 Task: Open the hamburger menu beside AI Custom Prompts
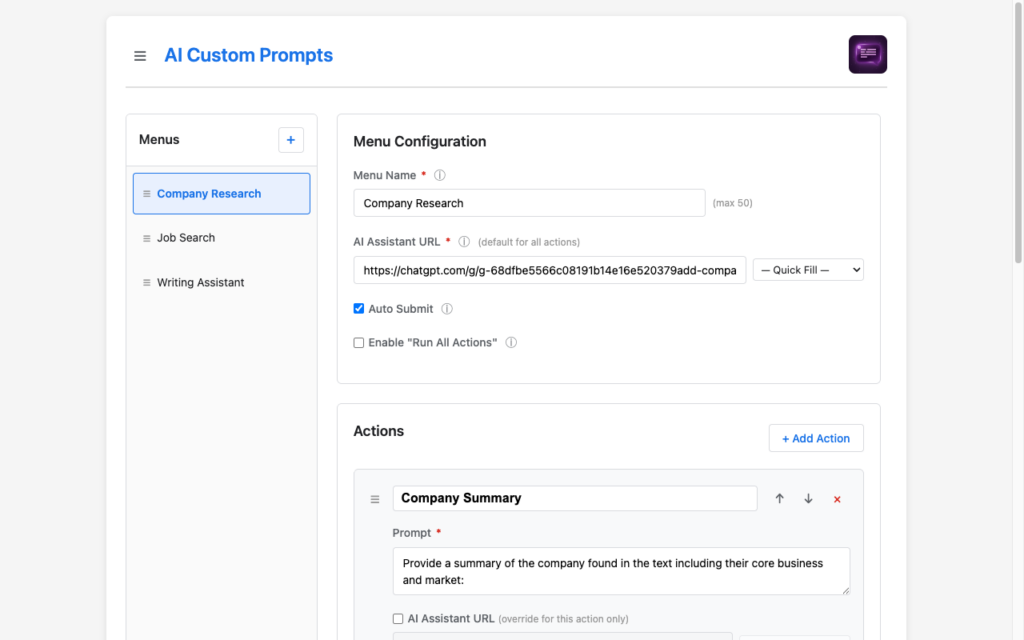pos(140,56)
